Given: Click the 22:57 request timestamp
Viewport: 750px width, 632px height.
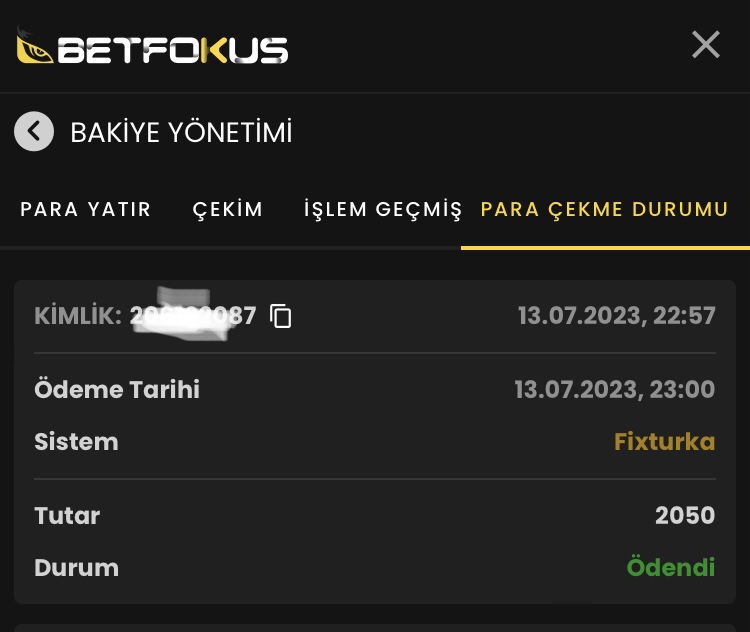Looking at the screenshot, I should (617, 316).
